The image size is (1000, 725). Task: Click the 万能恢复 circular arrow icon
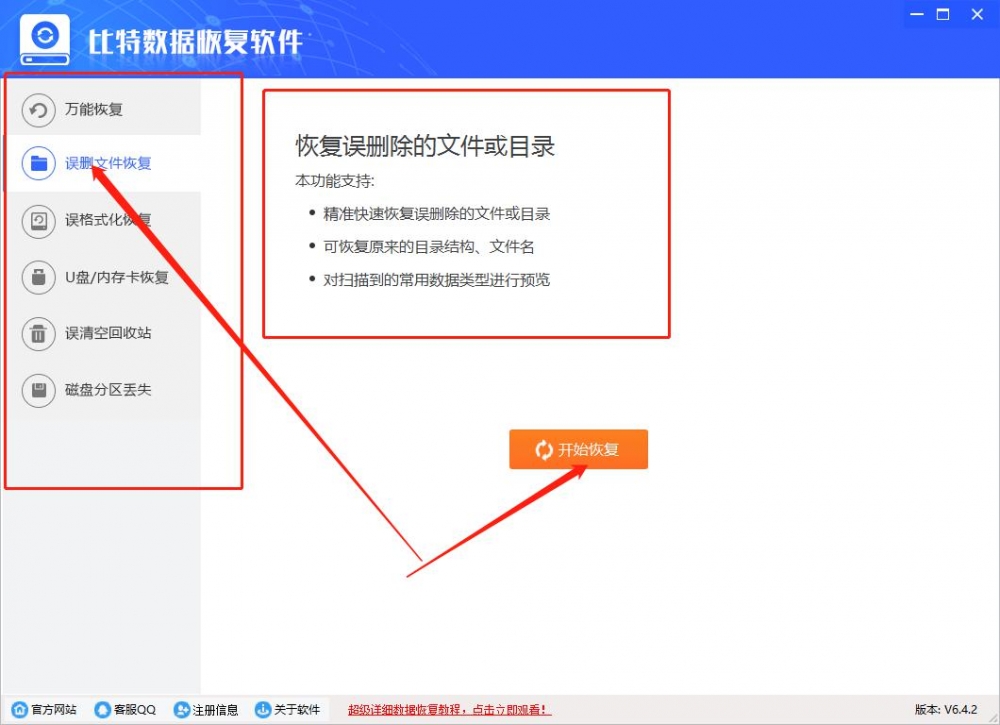[x=38, y=110]
